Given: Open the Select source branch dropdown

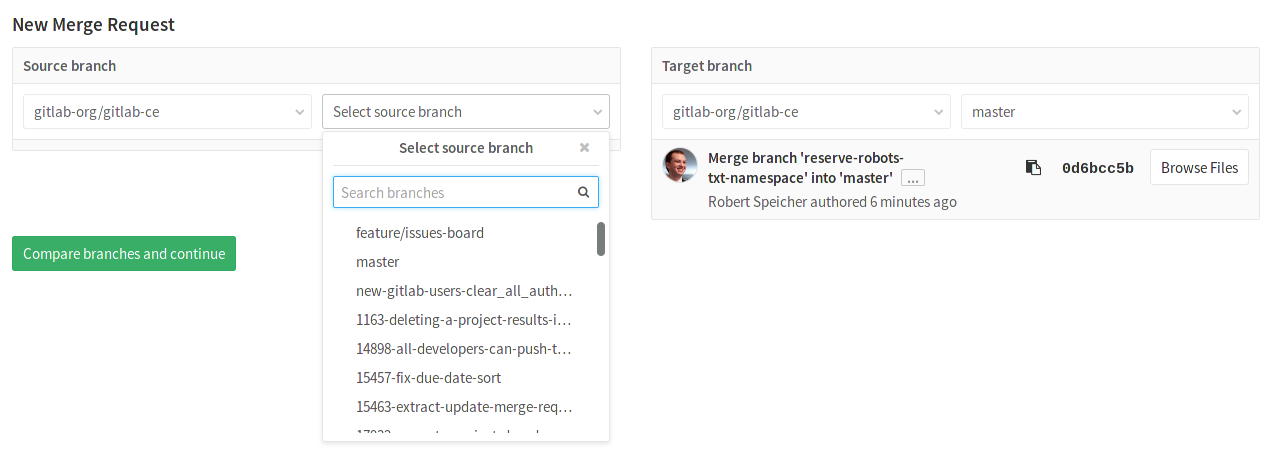Looking at the screenshot, I should point(465,112).
